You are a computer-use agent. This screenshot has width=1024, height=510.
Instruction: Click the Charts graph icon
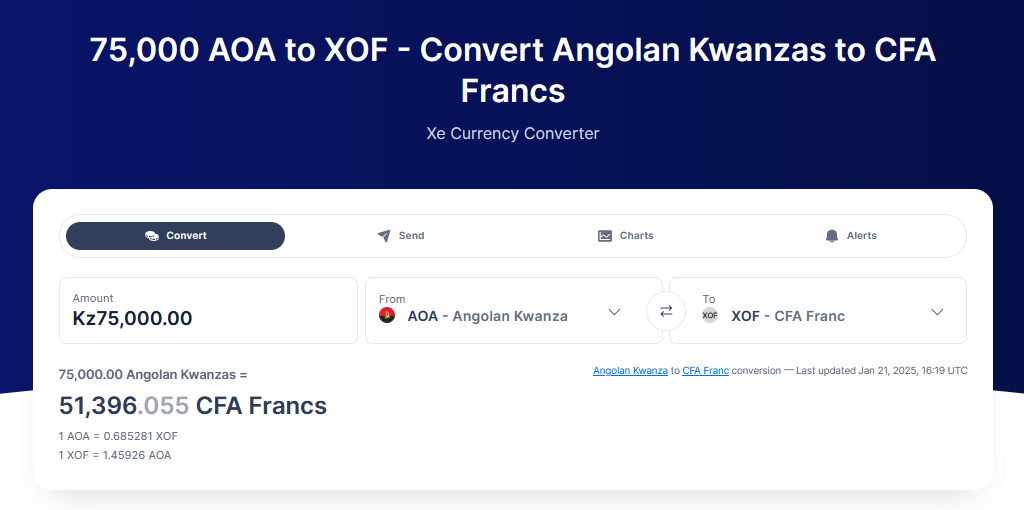tap(605, 236)
